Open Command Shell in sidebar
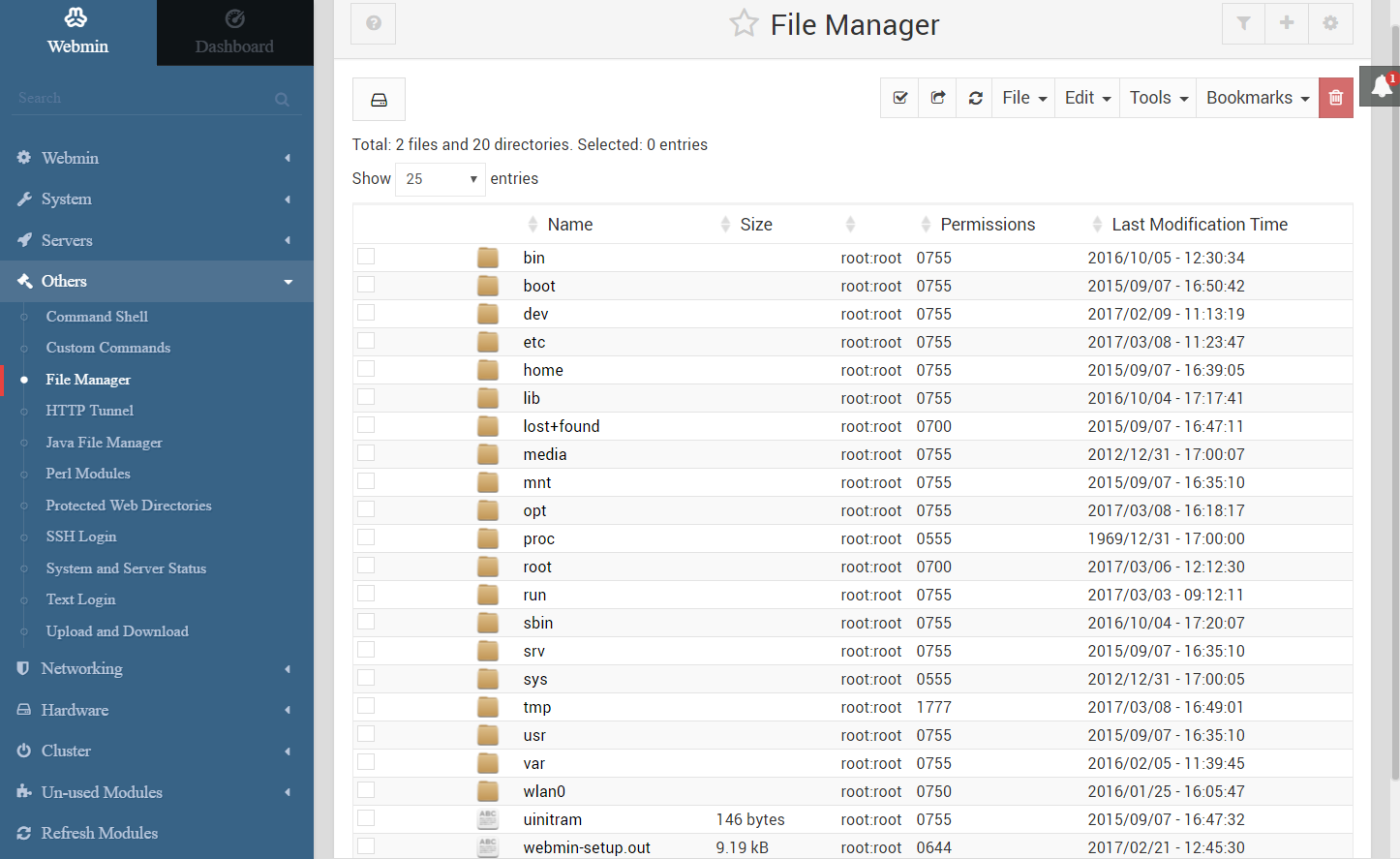The height and width of the screenshot is (859, 1400). point(97,317)
